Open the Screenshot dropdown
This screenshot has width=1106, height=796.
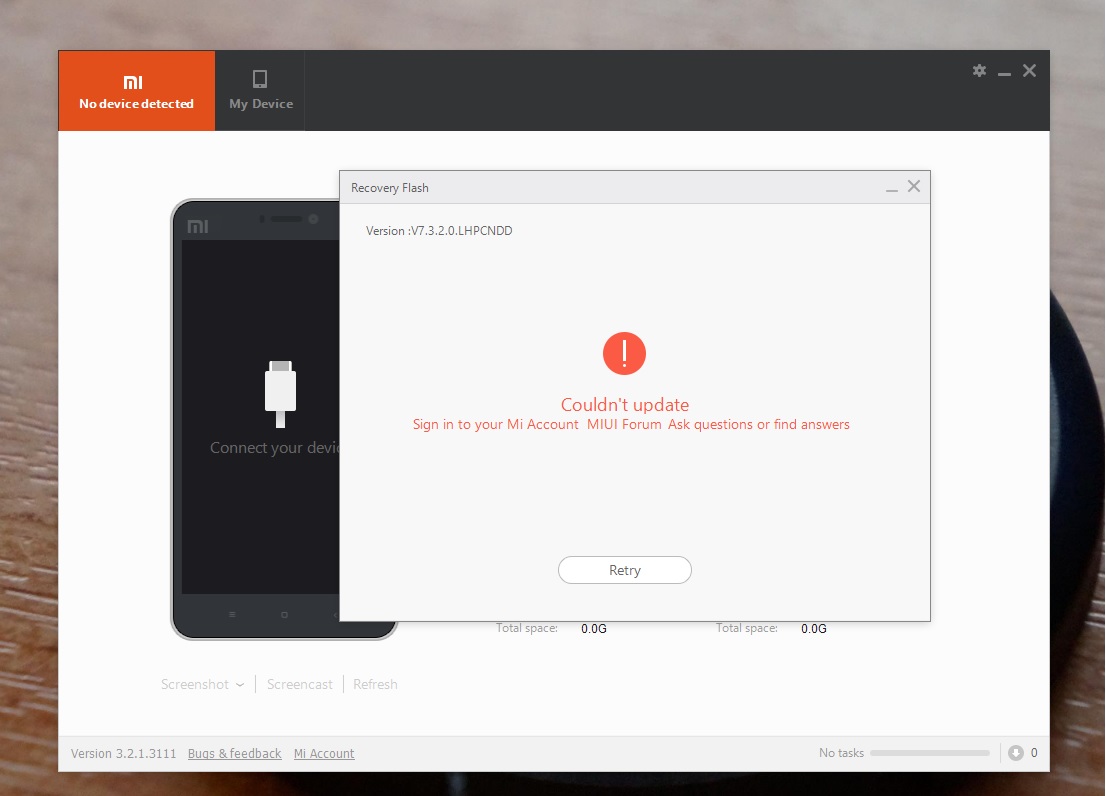202,684
